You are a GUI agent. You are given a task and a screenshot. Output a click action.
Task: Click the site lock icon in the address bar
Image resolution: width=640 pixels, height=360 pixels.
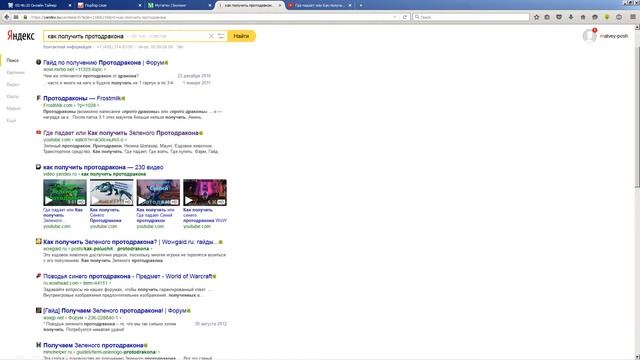point(25,17)
